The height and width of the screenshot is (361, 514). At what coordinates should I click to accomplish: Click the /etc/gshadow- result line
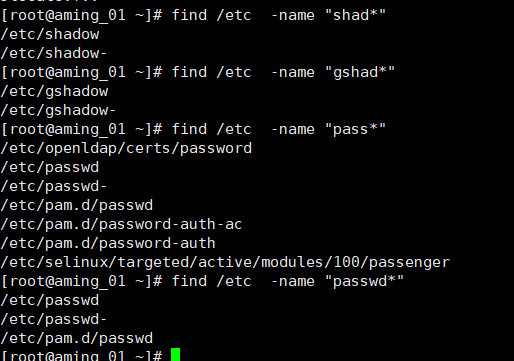pyautogui.click(x=58, y=111)
